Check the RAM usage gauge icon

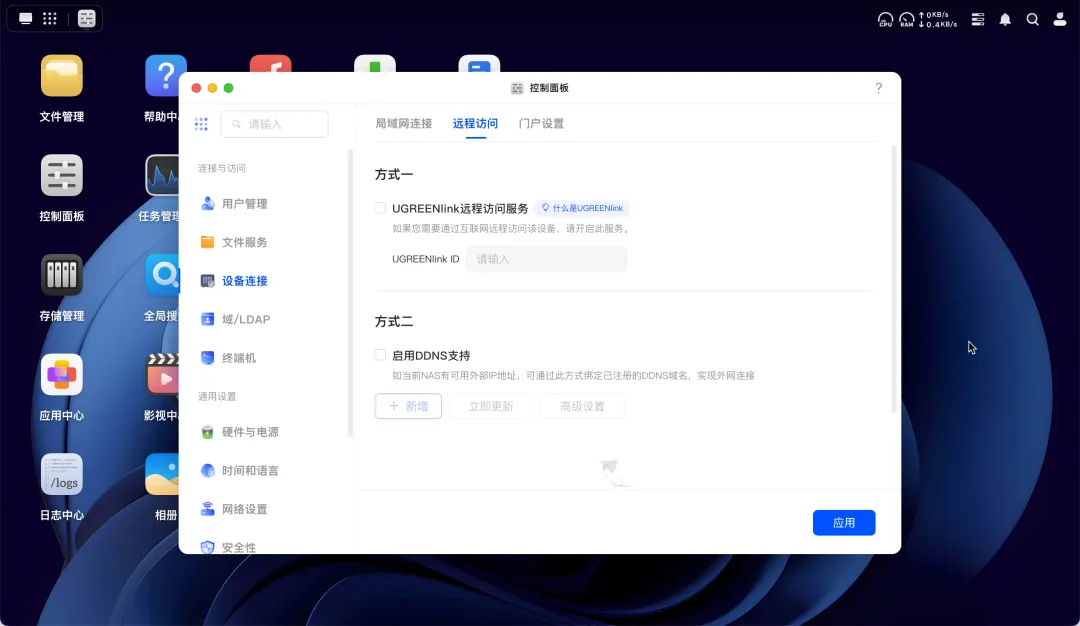point(906,19)
